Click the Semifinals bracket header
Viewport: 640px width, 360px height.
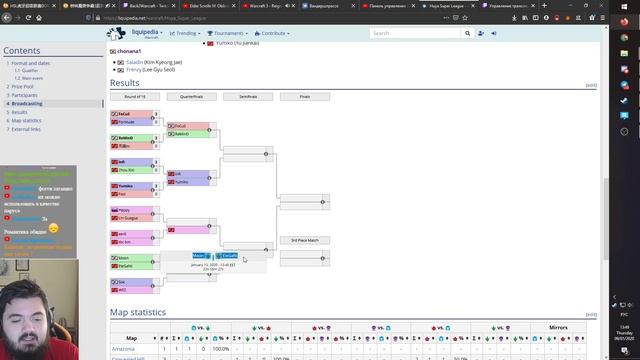pyautogui.click(x=248, y=97)
